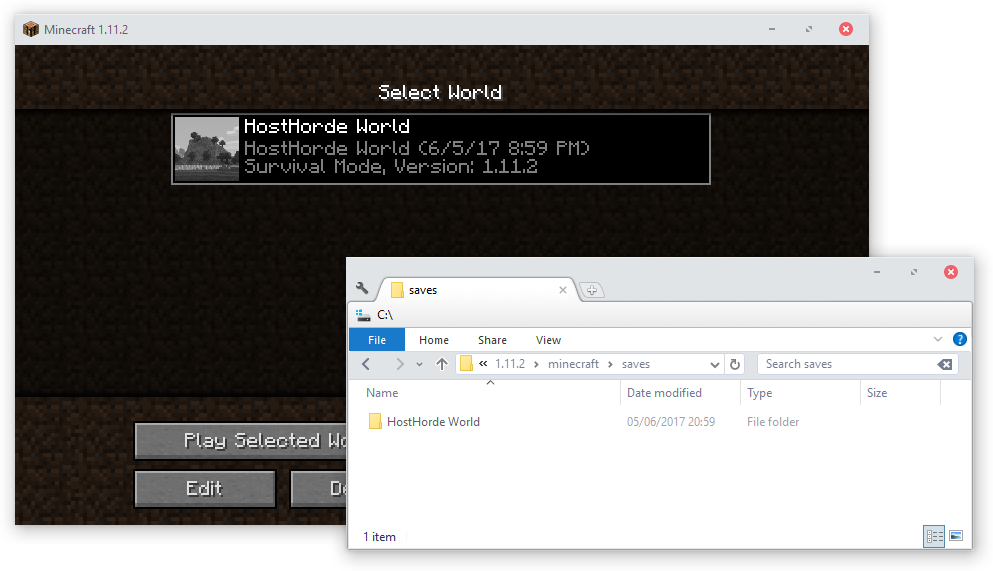The height and width of the screenshot is (571, 993).
Task: Minimize the Minecraft window
Action: (771, 29)
